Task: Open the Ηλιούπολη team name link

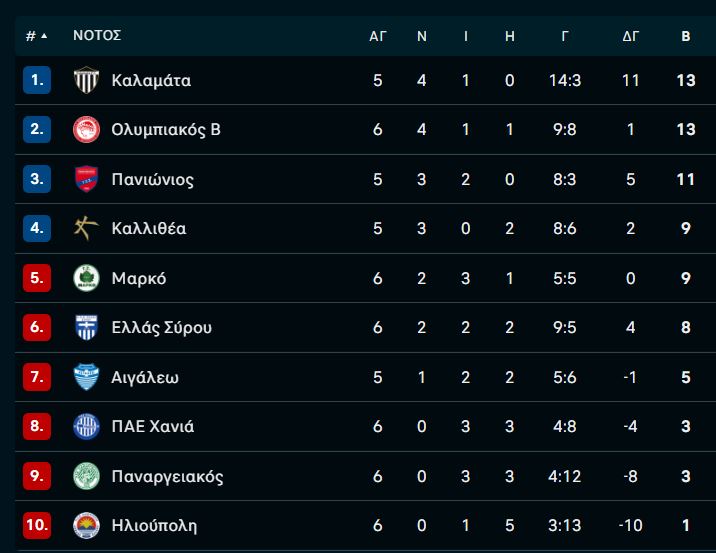Action: click(154, 525)
